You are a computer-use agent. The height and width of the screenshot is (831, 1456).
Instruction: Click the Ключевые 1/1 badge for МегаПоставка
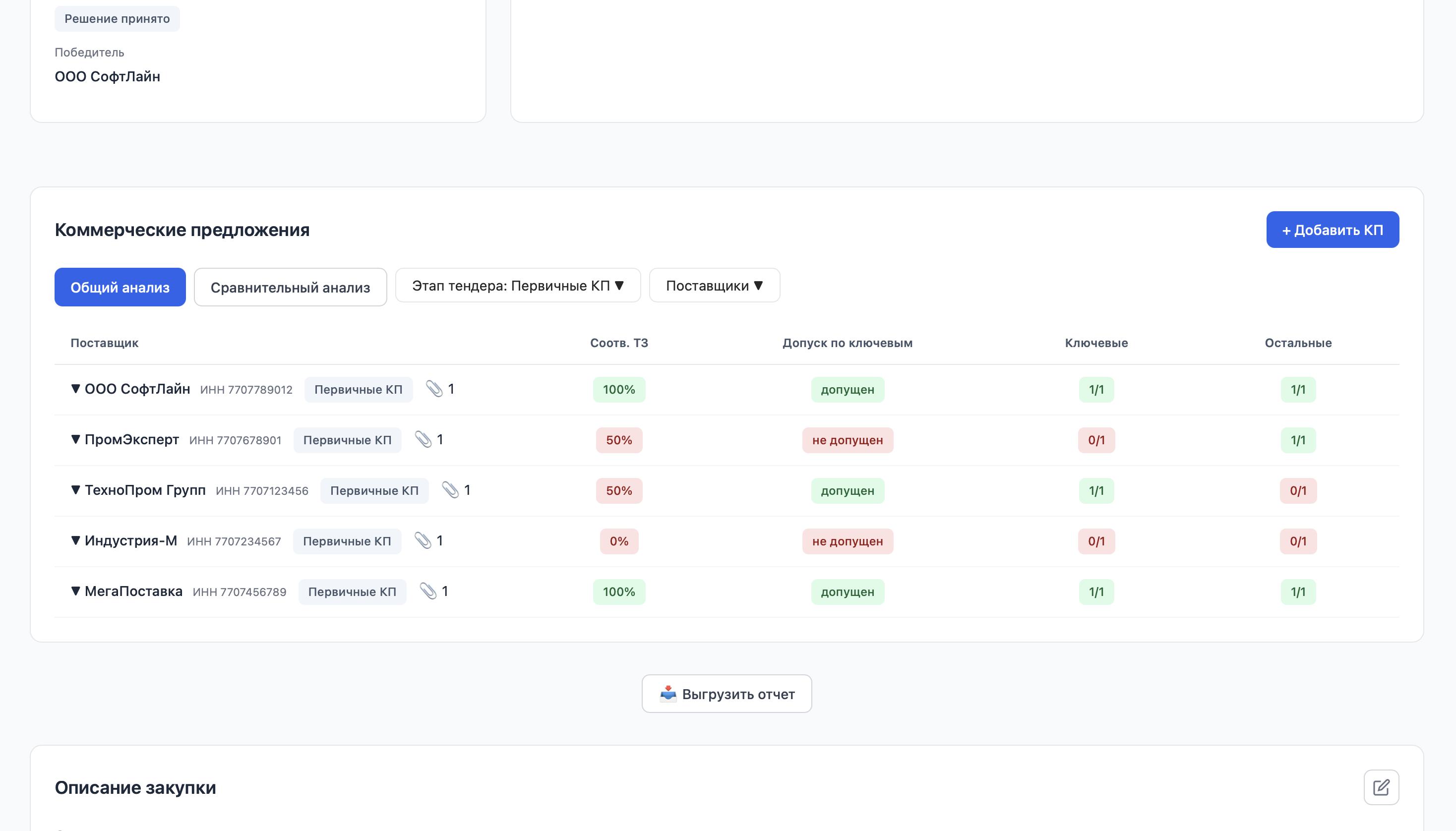tap(1096, 592)
